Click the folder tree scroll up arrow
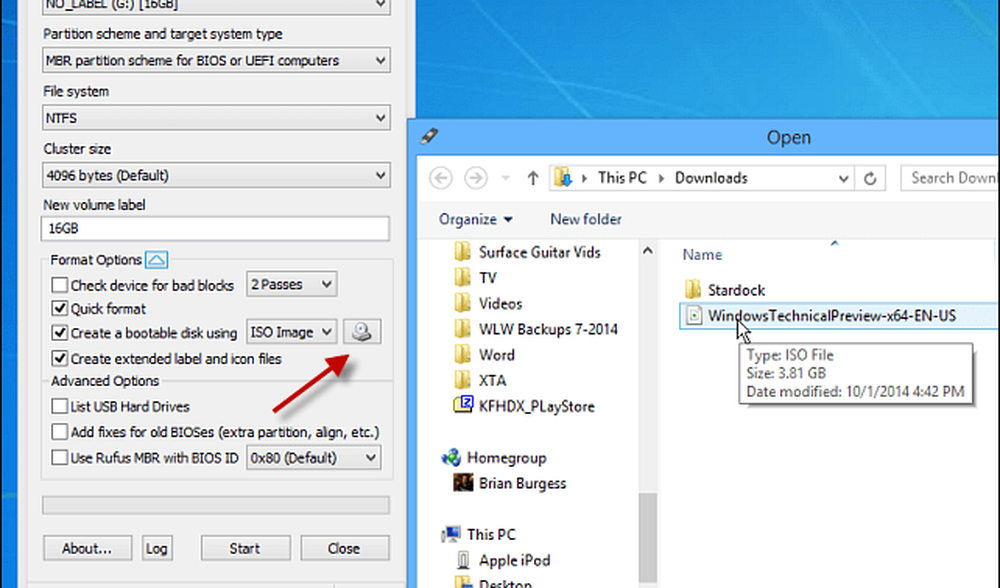This screenshot has height=588, width=1000. click(647, 251)
